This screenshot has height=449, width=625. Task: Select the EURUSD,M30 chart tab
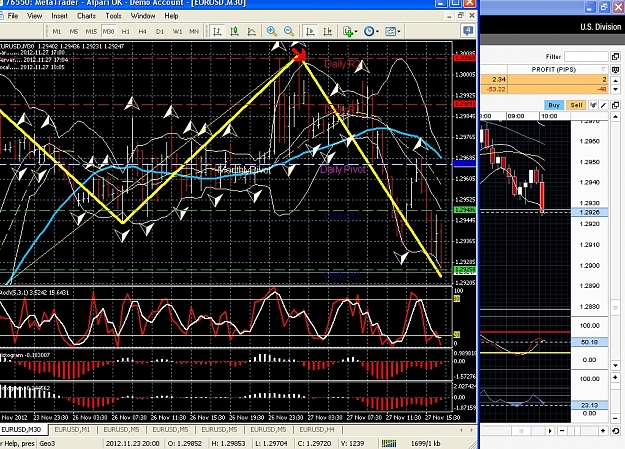pos(23,429)
